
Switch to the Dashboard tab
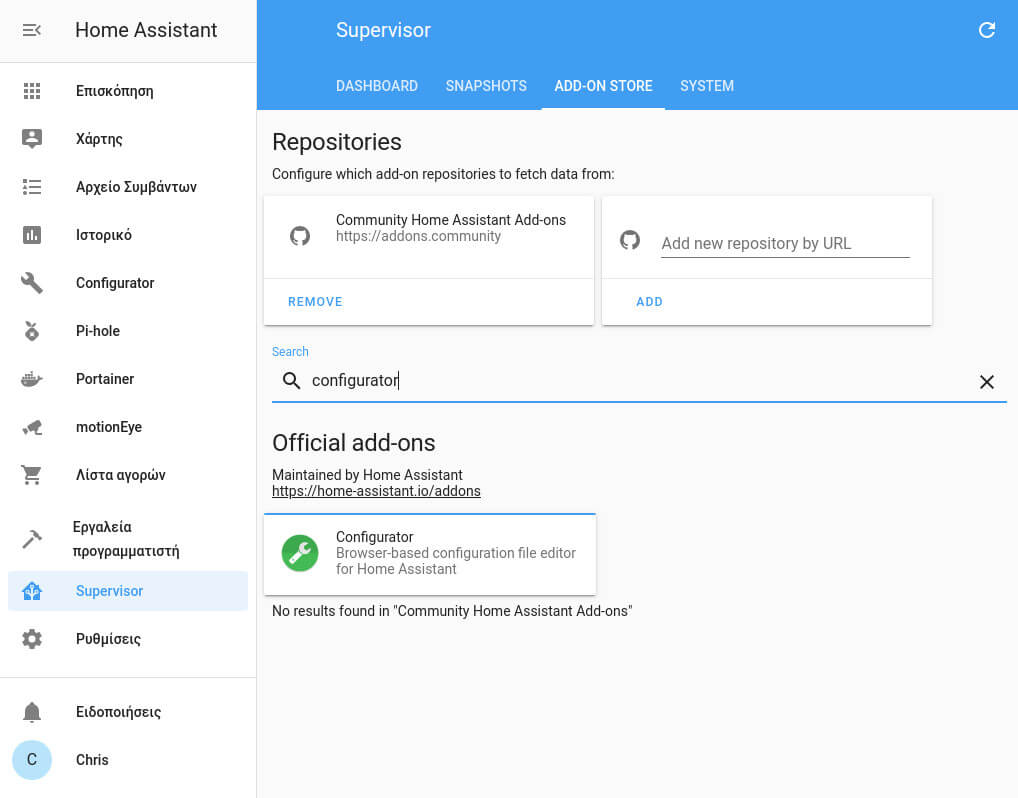click(377, 86)
